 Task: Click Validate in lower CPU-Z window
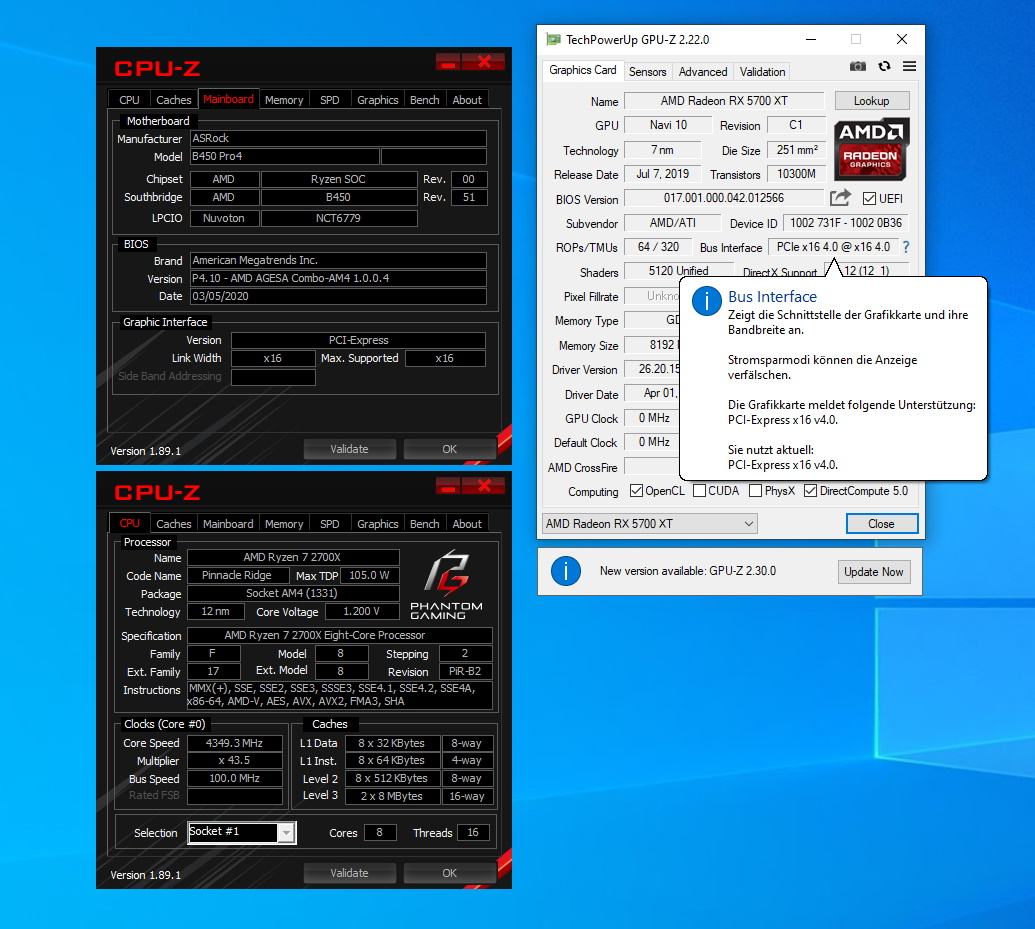click(349, 873)
